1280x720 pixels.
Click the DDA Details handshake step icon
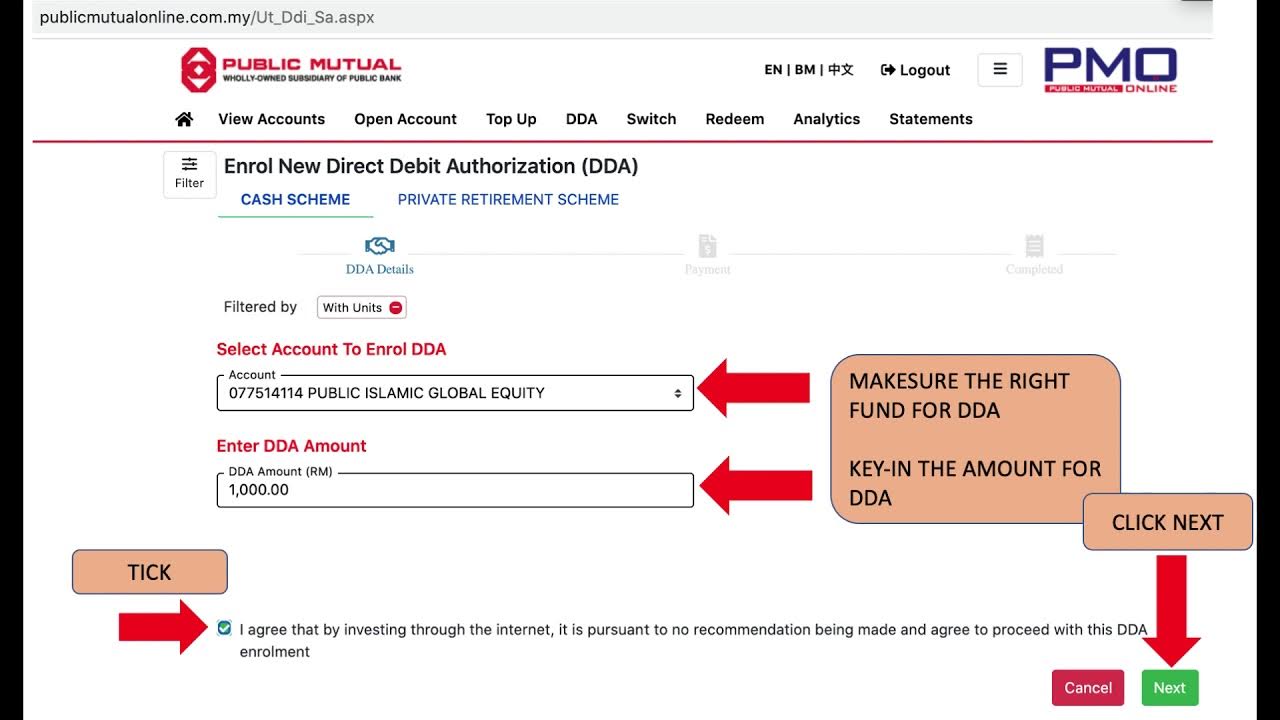click(380, 246)
